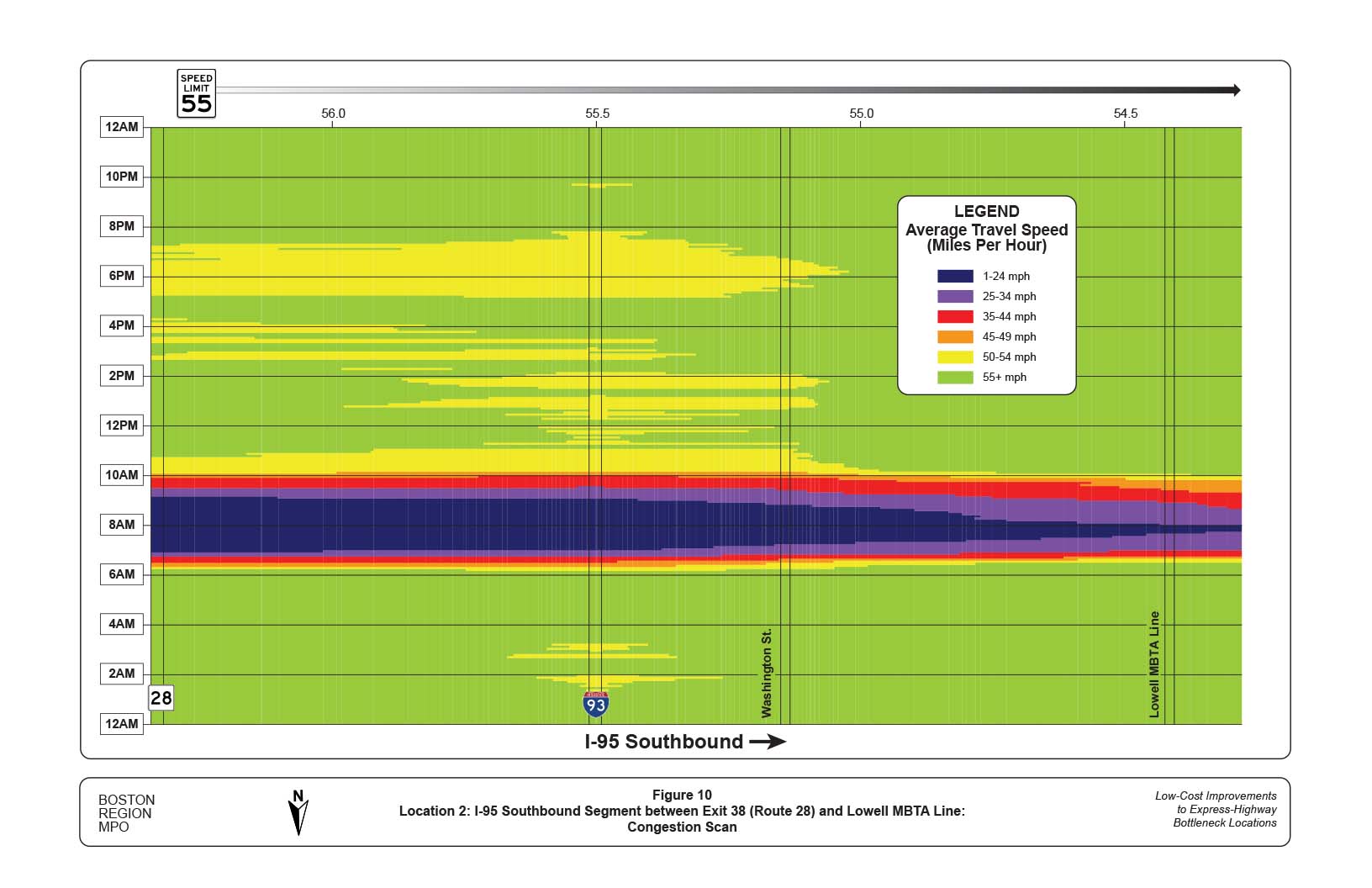Click the north arrow compass symbol
1372x888 pixels.
tap(298, 811)
